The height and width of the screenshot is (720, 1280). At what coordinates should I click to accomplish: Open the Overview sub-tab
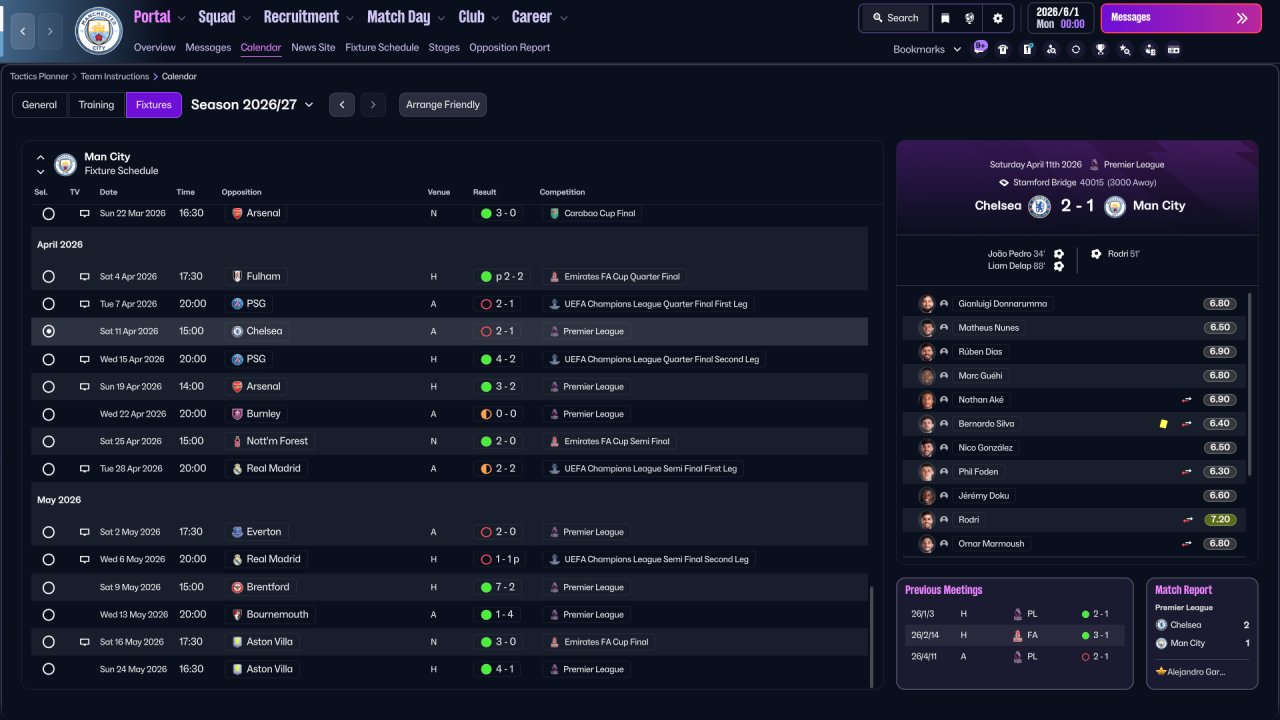(x=154, y=47)
